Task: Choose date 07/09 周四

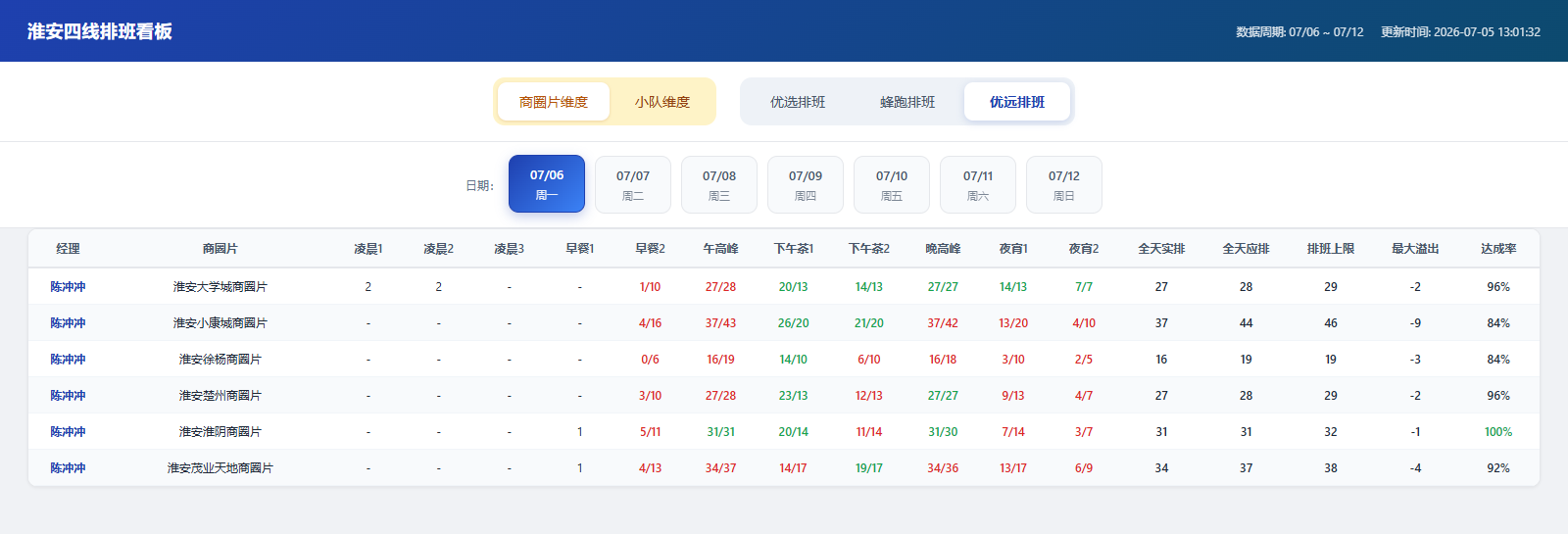Action: point(806,184)
